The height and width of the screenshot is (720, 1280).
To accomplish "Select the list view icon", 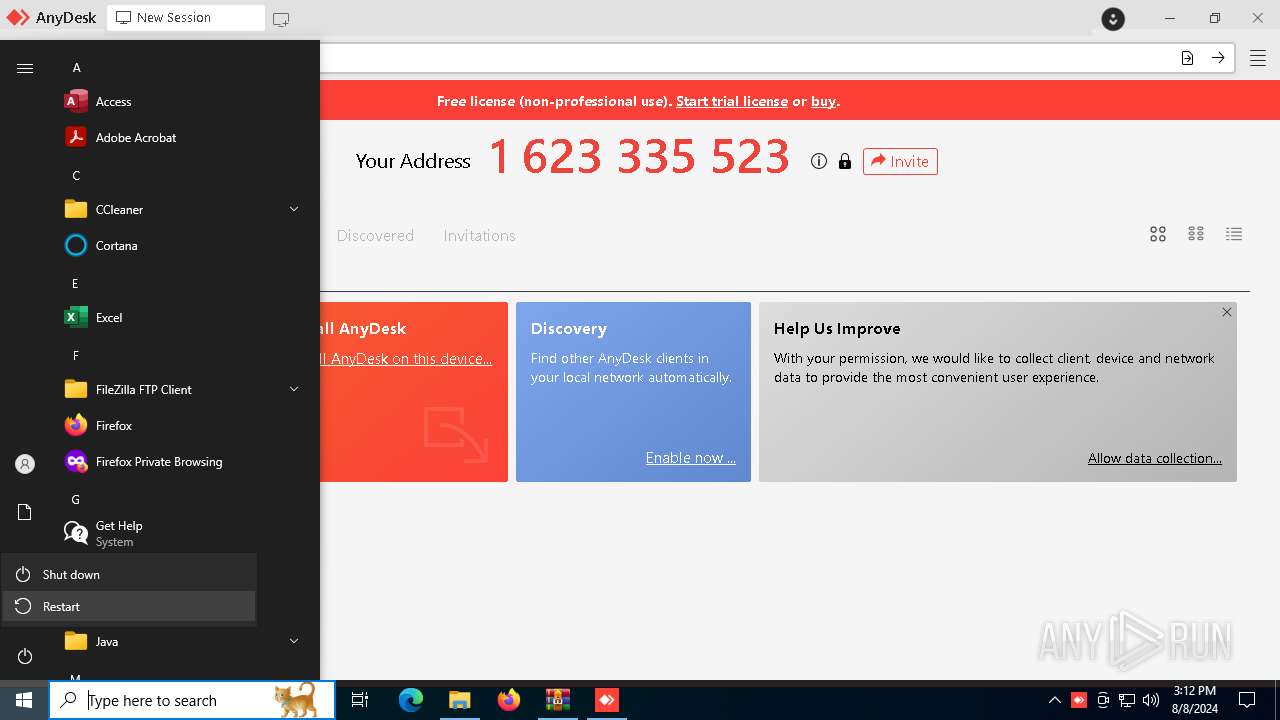I will coord(1234,234).
